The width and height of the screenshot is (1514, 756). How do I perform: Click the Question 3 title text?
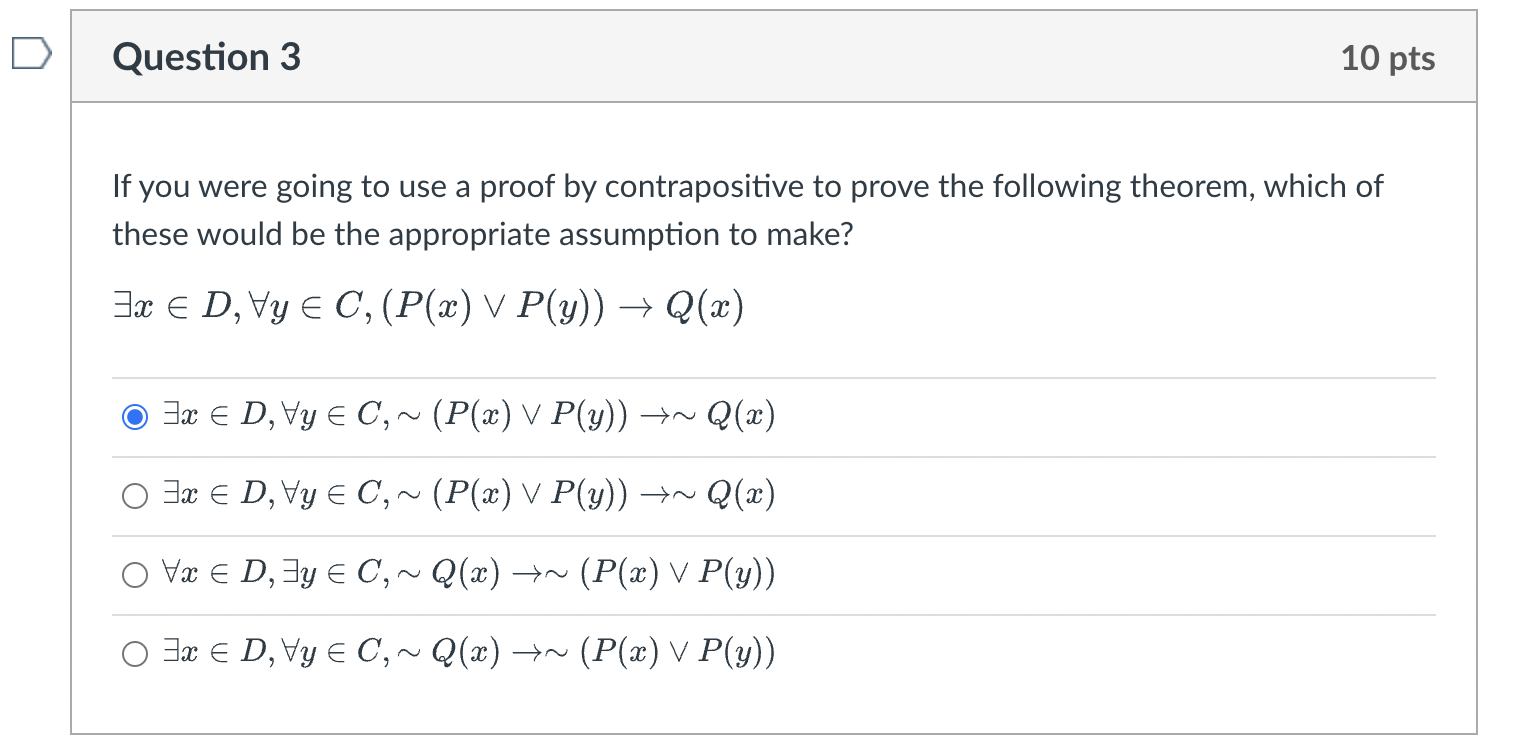(x=206, y=57)
